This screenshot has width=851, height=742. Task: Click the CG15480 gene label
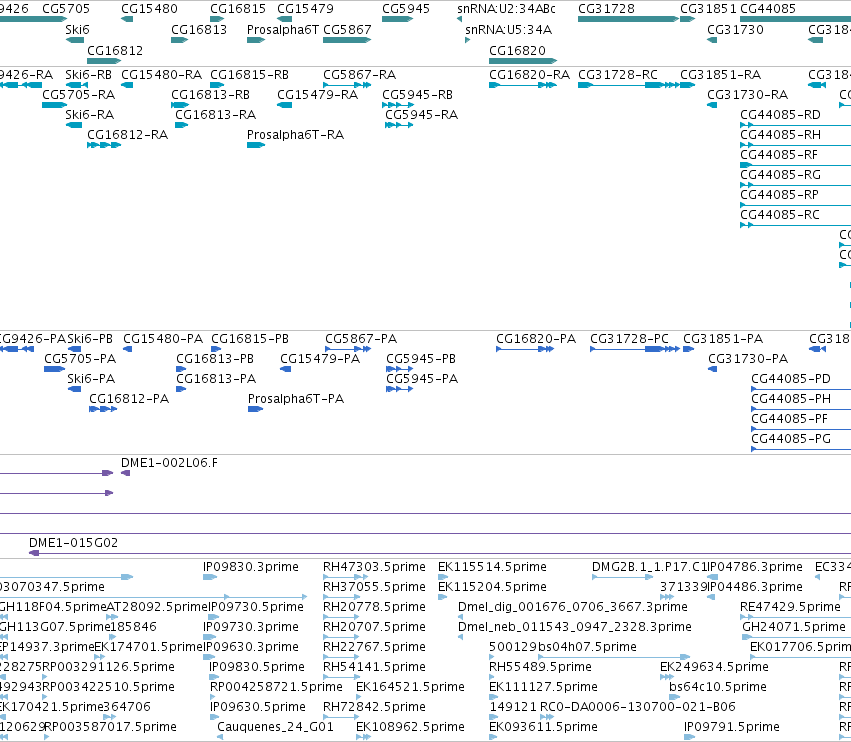pos(149,9)
